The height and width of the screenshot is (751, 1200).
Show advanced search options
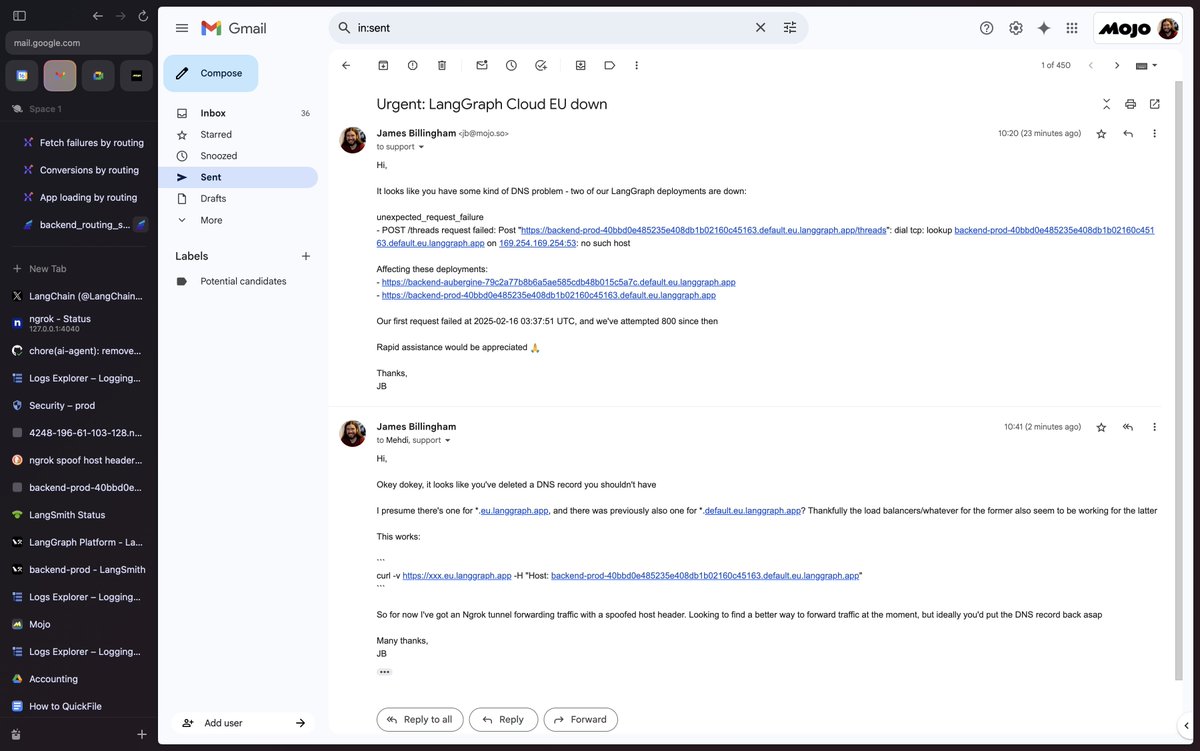(x=790, y=28)
